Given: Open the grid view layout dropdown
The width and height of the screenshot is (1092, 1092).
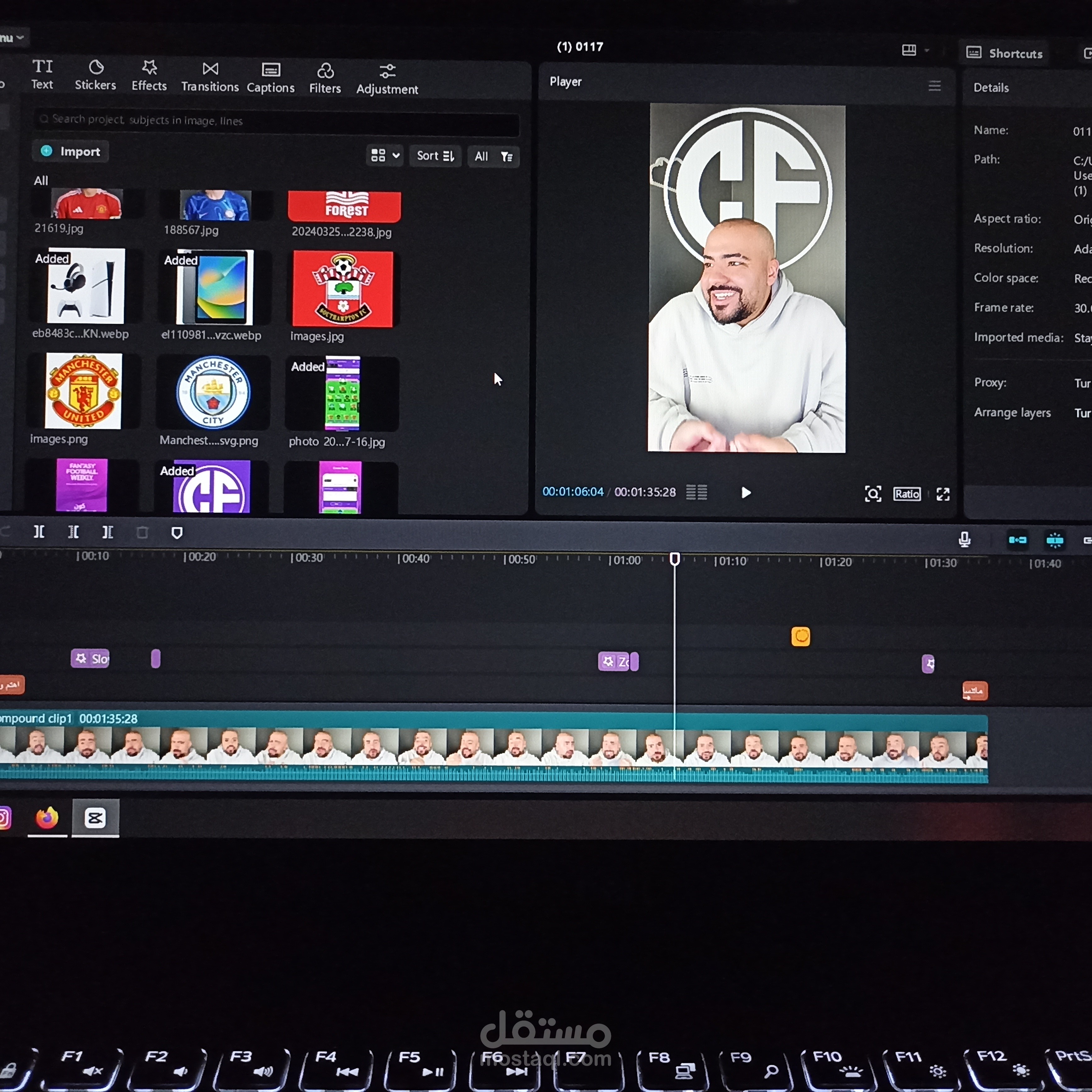Looking at the screenshot, I should pos(385,155).
